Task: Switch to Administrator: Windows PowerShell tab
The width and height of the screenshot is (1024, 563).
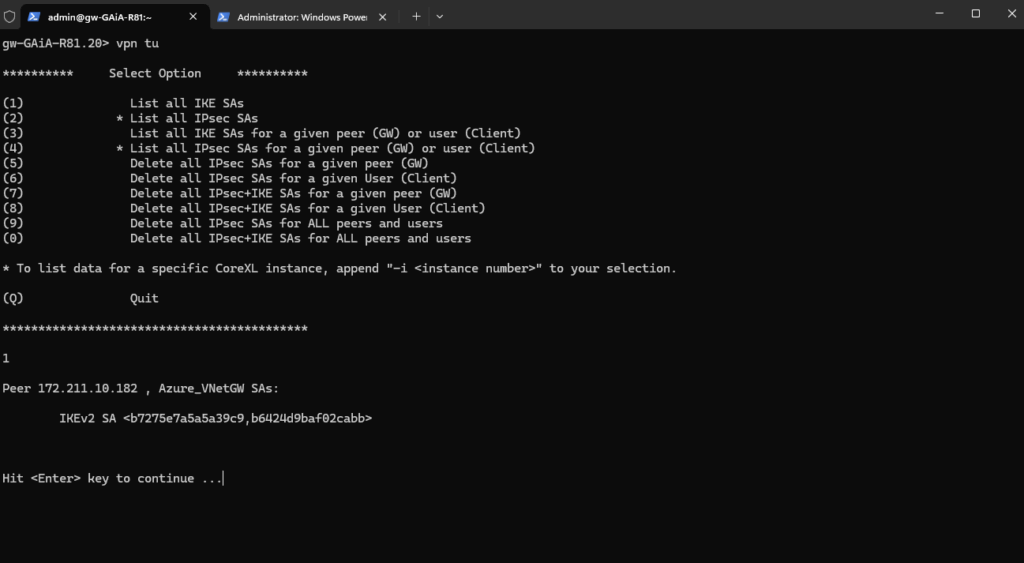Action: 302,17
